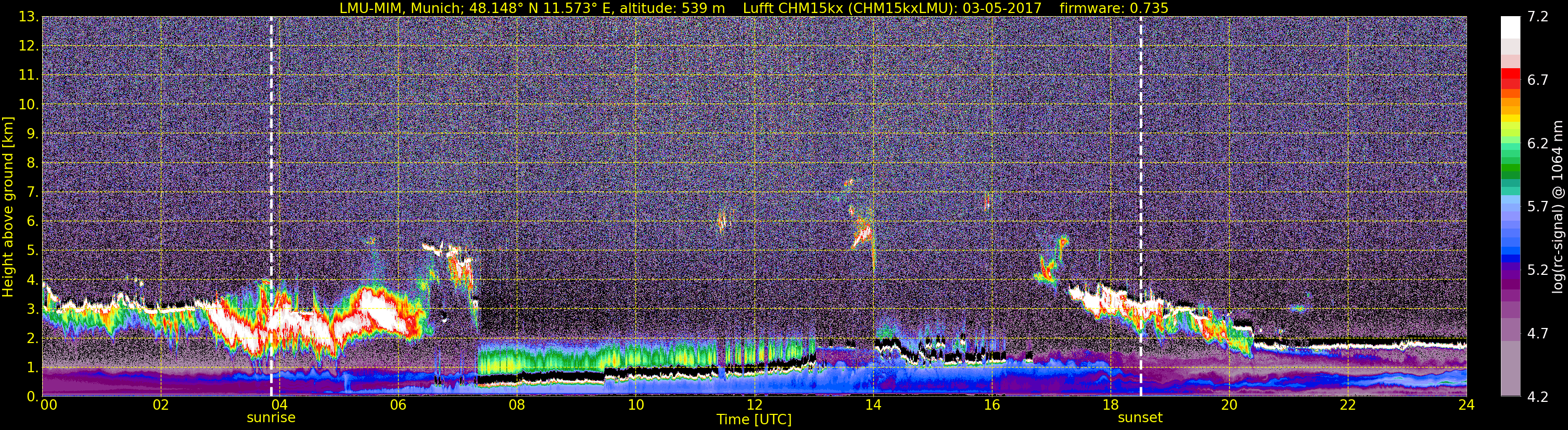
Task: Click the x-axis tick label "06"
Action: tap(398, 406)
